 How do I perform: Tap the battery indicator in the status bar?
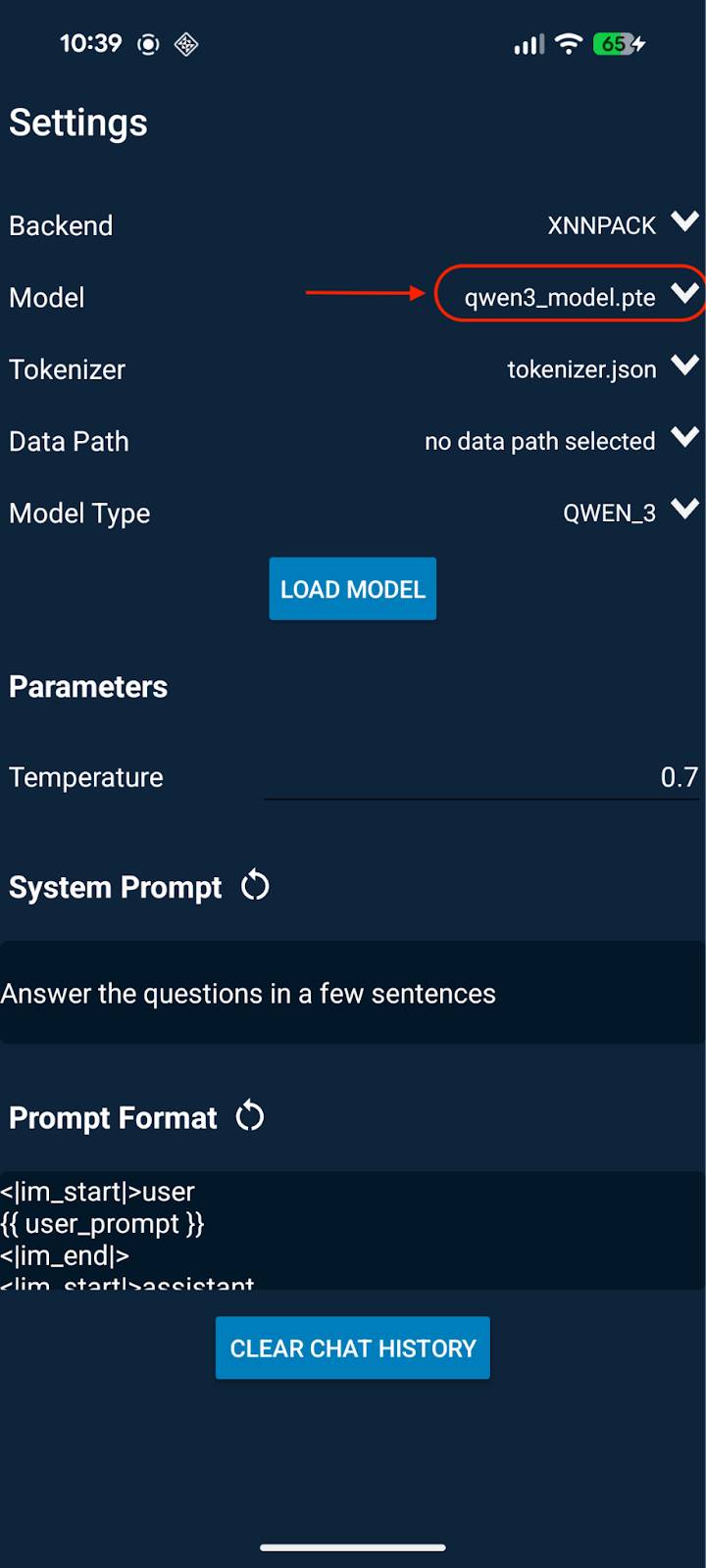[x=618, y=44]
